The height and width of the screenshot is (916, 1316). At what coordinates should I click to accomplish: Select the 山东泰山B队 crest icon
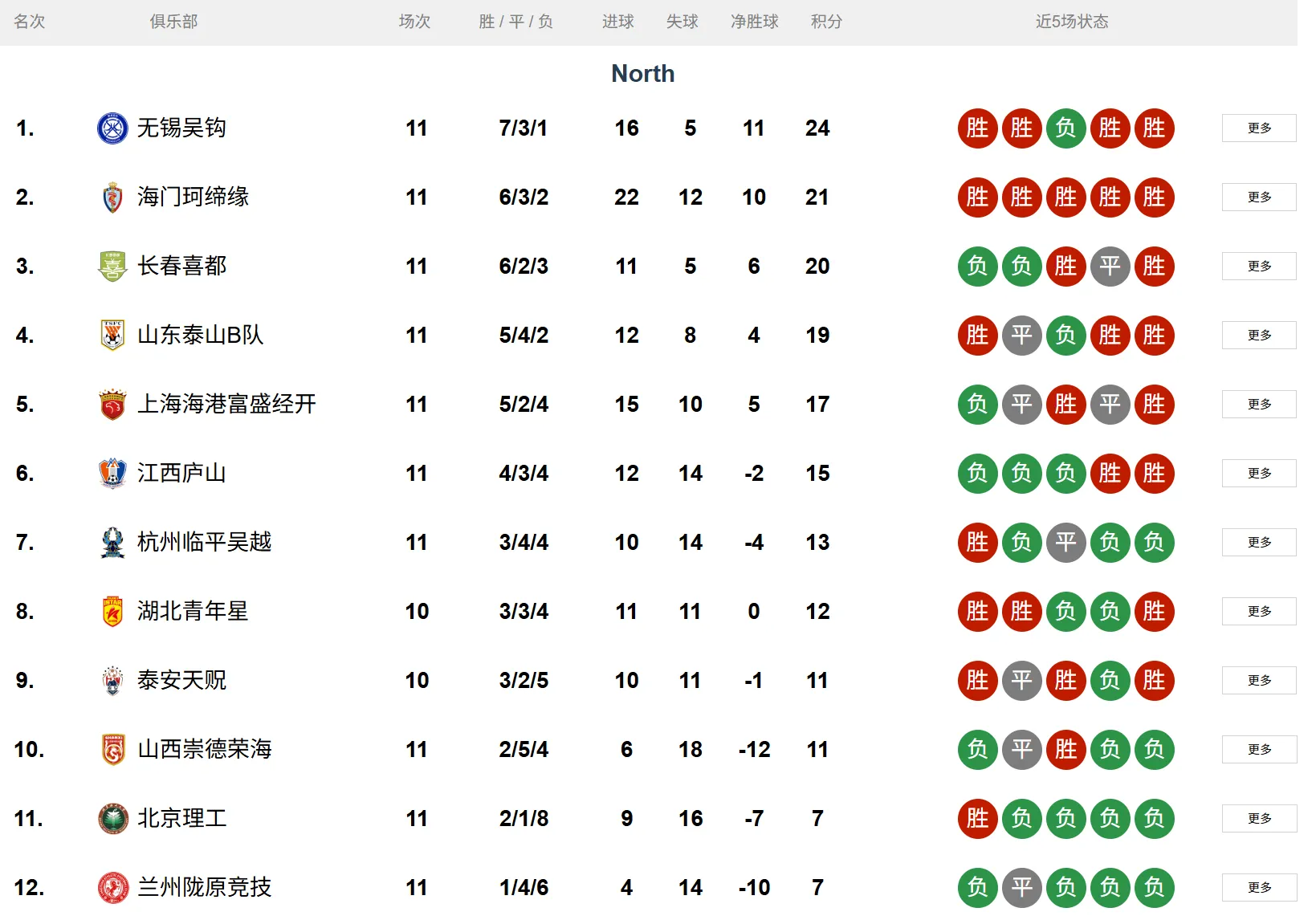click(x=112, y=336)
